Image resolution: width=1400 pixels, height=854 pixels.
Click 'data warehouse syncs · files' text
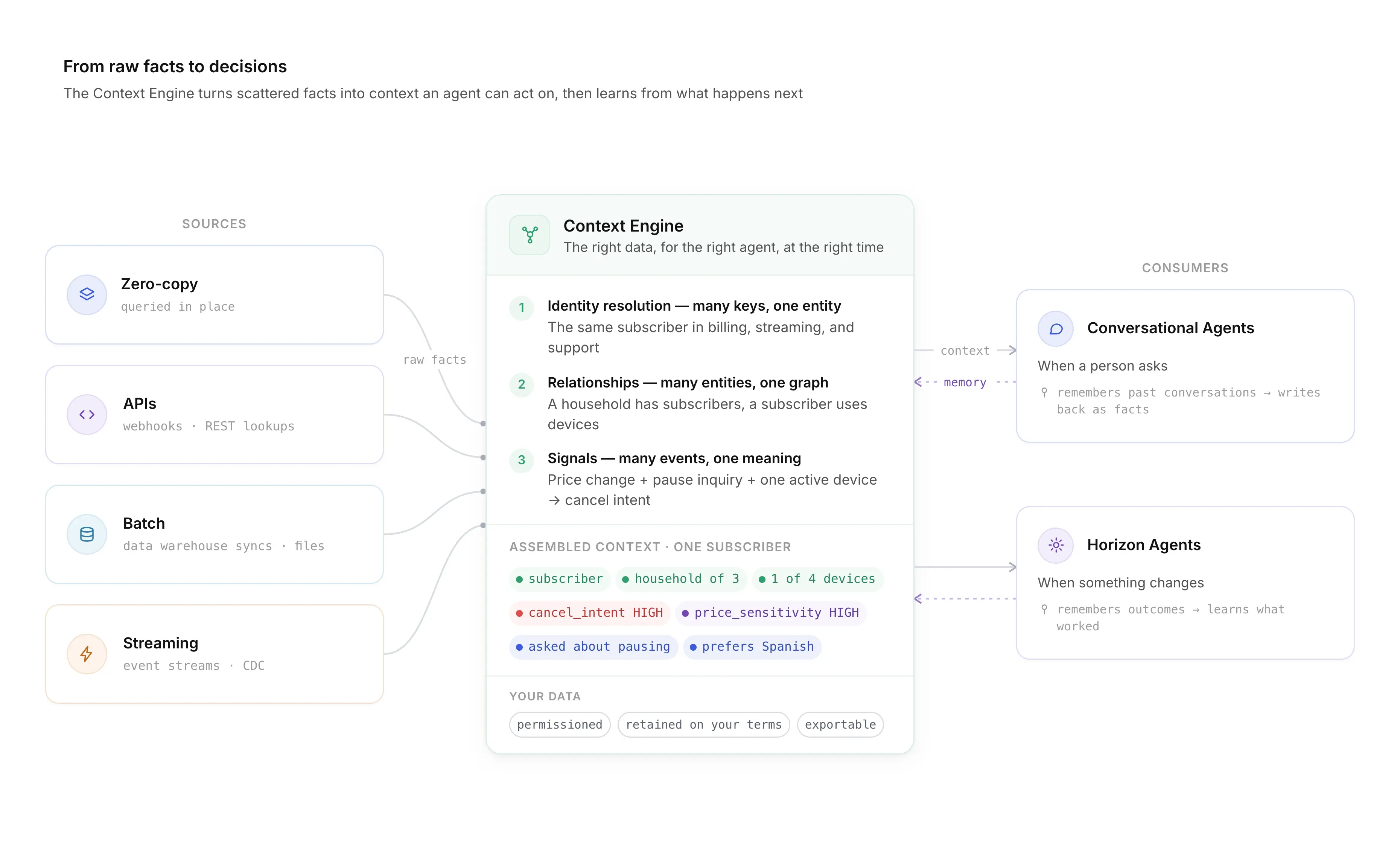click(224, 546)
